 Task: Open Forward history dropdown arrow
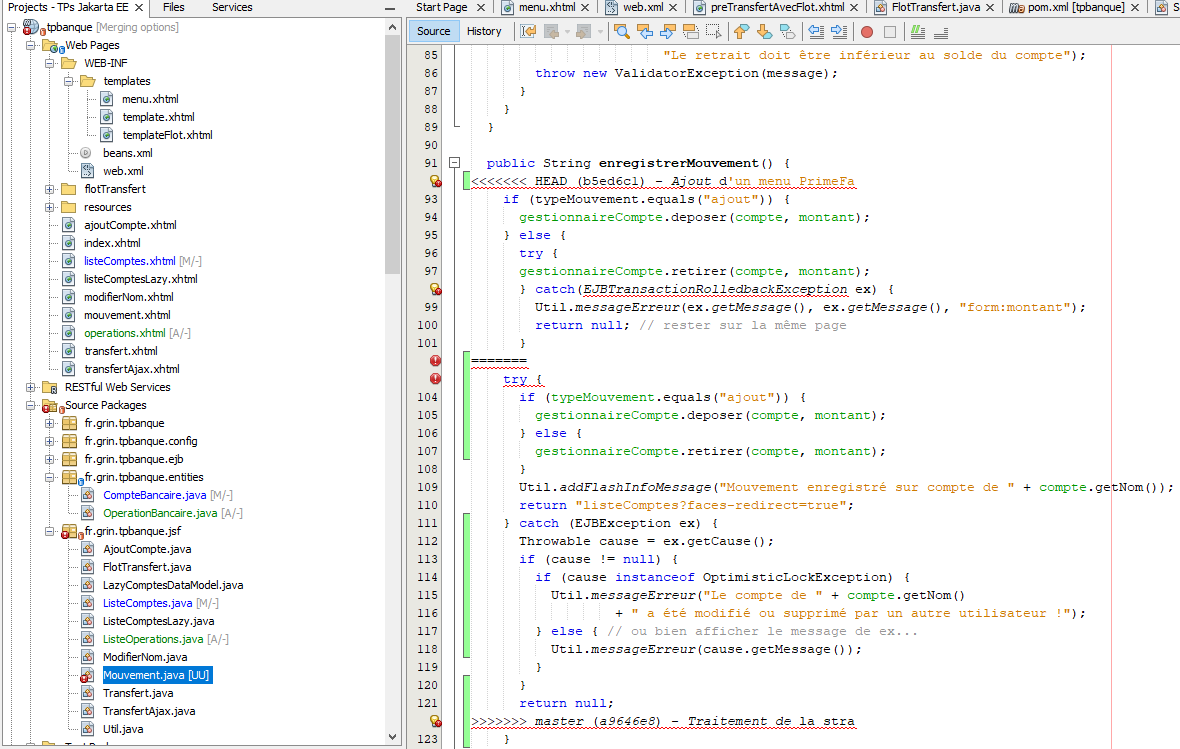(600, 32)
